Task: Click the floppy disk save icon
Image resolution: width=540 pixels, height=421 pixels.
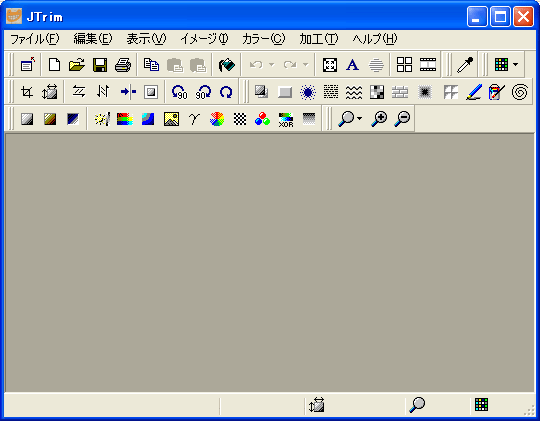Action: pyautogui.click(x=100, y=64)
